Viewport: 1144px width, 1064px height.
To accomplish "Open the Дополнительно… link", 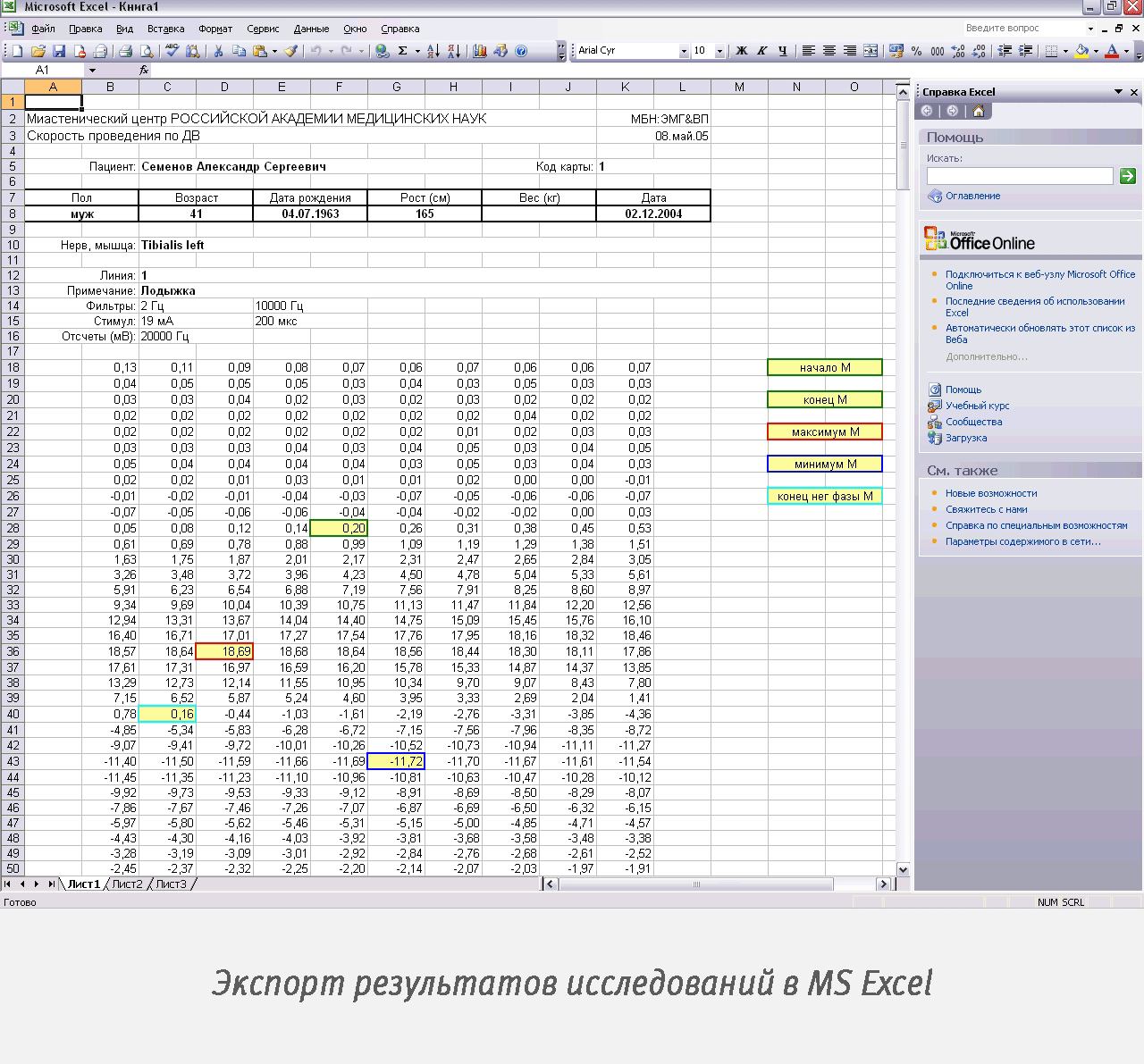I will click(x=987, y=356).
